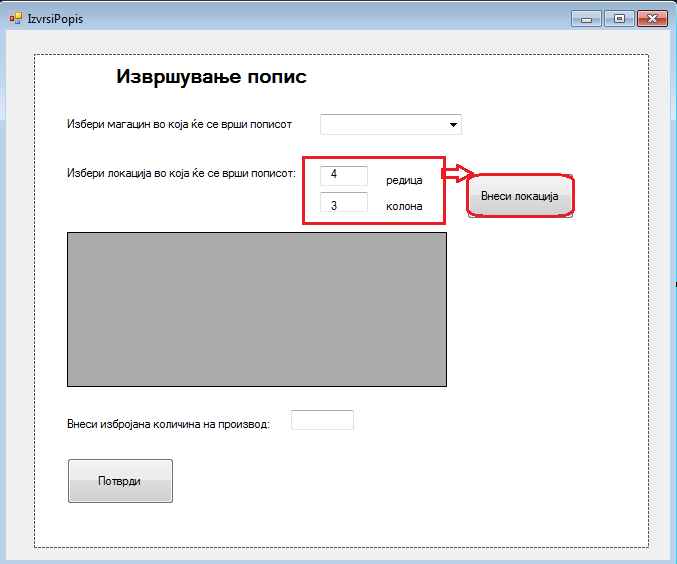Click the редица label
Screen dimensions: 677x564
[404, 181]
